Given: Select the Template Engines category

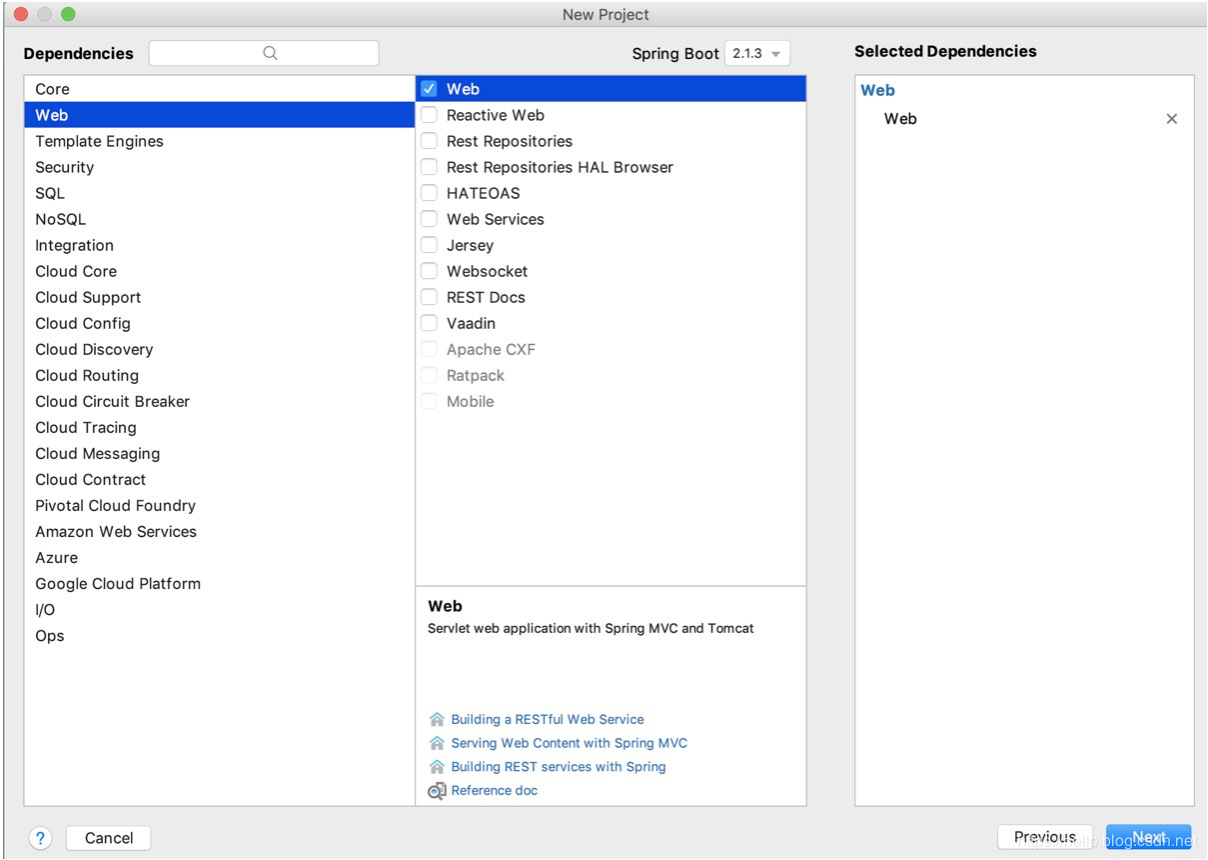Looking at the screenshot, I should click(x=99, y=141).
